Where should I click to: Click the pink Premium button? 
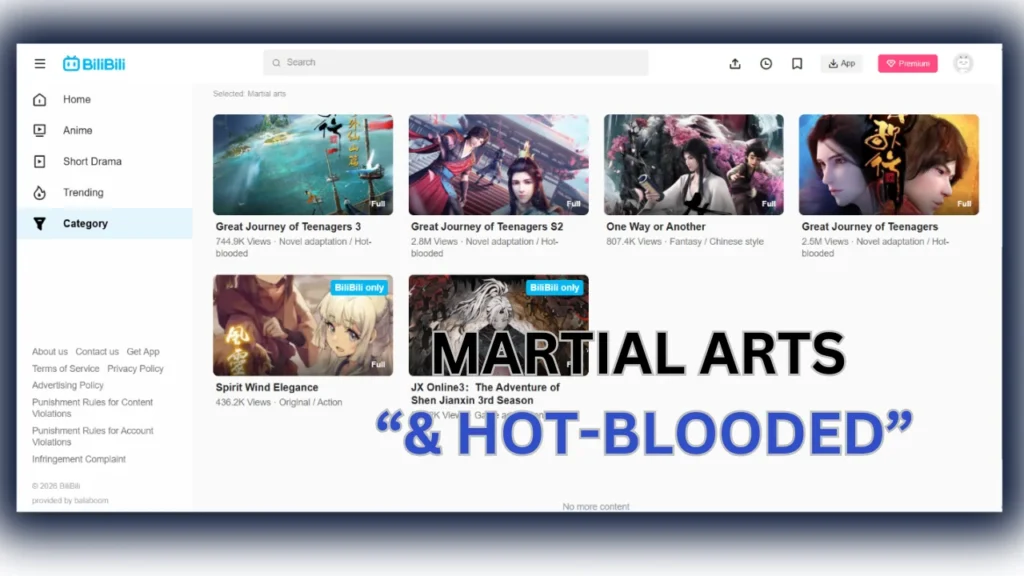907,63
